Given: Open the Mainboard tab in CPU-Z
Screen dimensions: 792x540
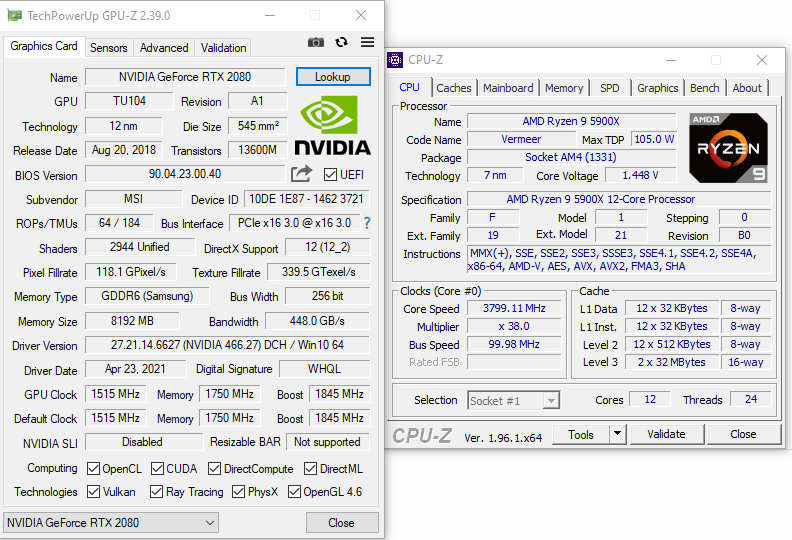Looking at the screenshot, I should (508, 88).
